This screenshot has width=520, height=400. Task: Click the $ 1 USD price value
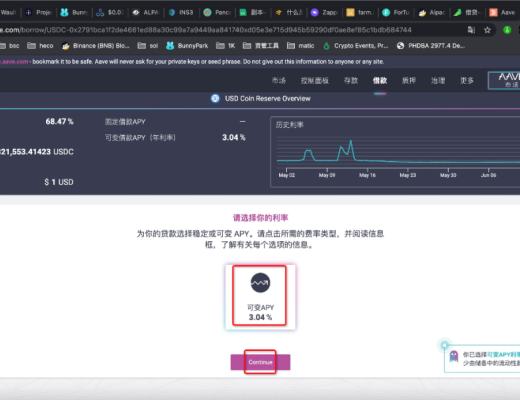pyautogui.click(x=59, y=182)
